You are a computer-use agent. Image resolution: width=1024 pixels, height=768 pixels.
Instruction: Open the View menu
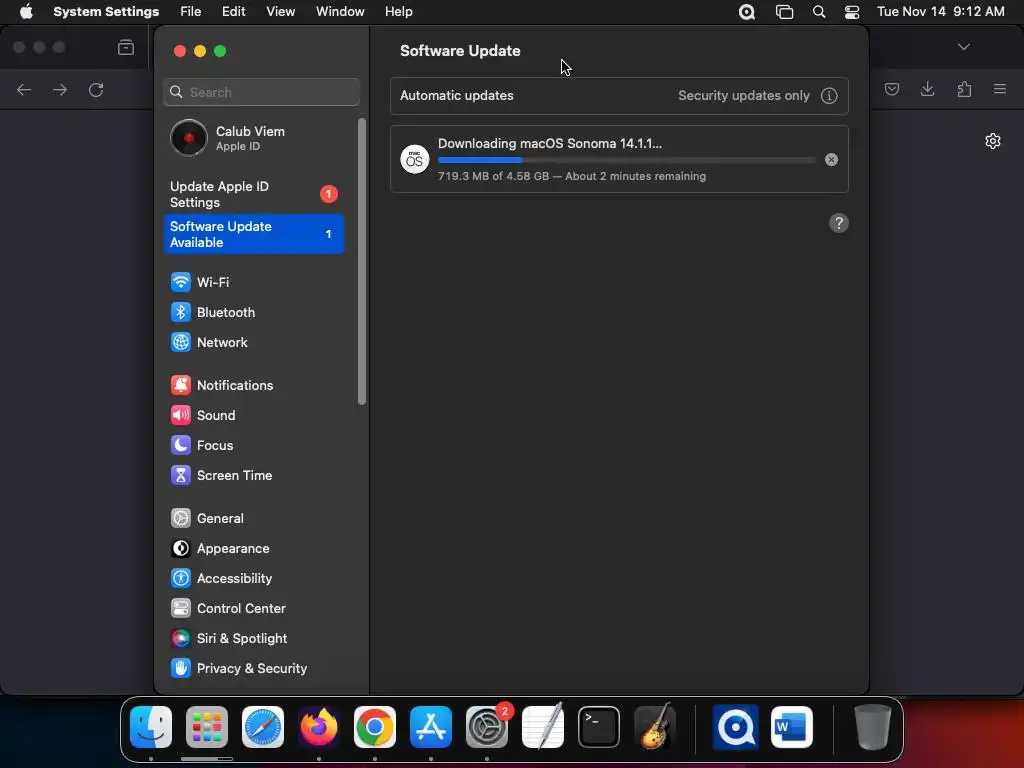(281, 12)
